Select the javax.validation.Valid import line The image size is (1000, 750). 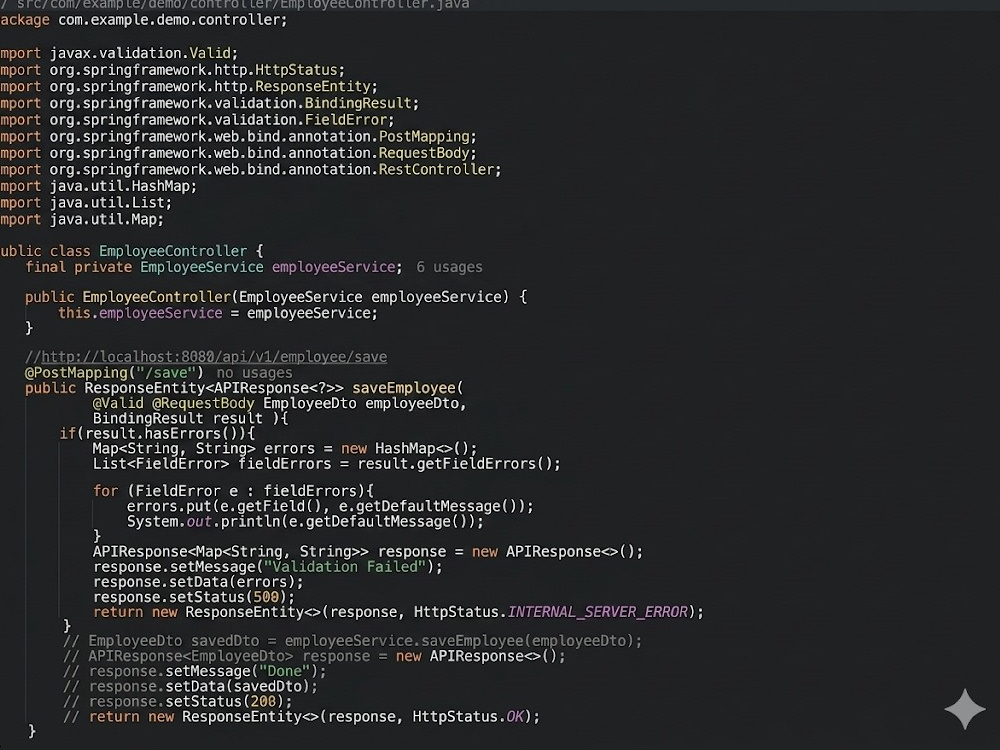pyautogui.click(x=119, y=53)
